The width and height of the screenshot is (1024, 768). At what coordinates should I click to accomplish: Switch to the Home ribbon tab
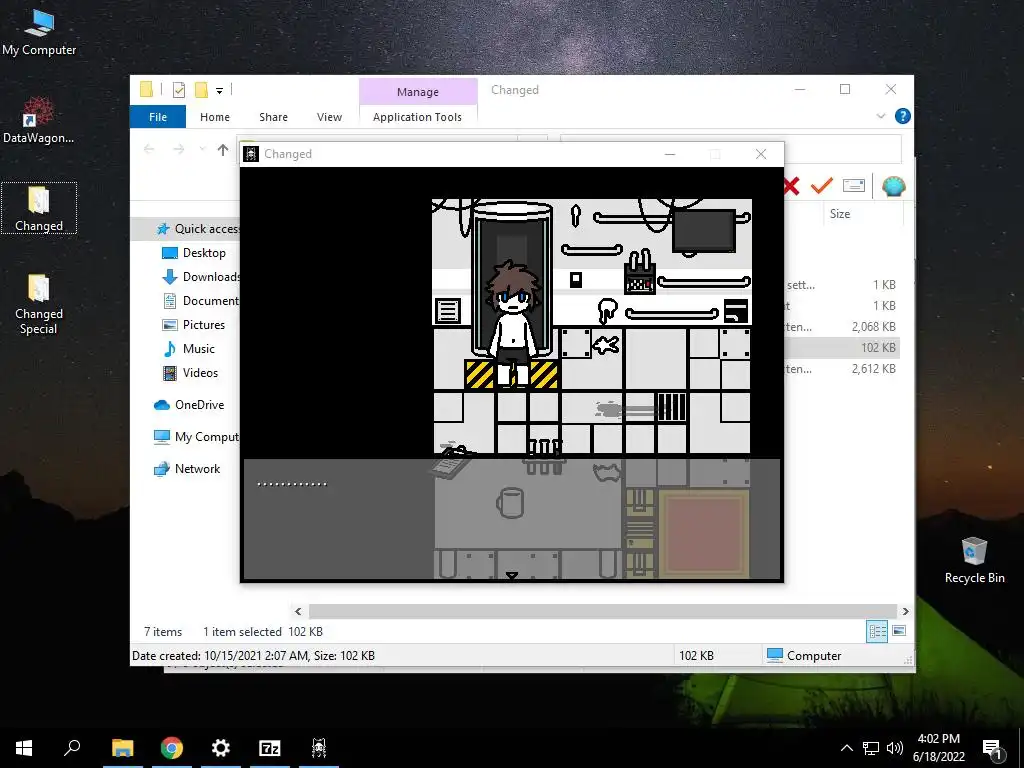pyautogui.click(x=215, y=117)
